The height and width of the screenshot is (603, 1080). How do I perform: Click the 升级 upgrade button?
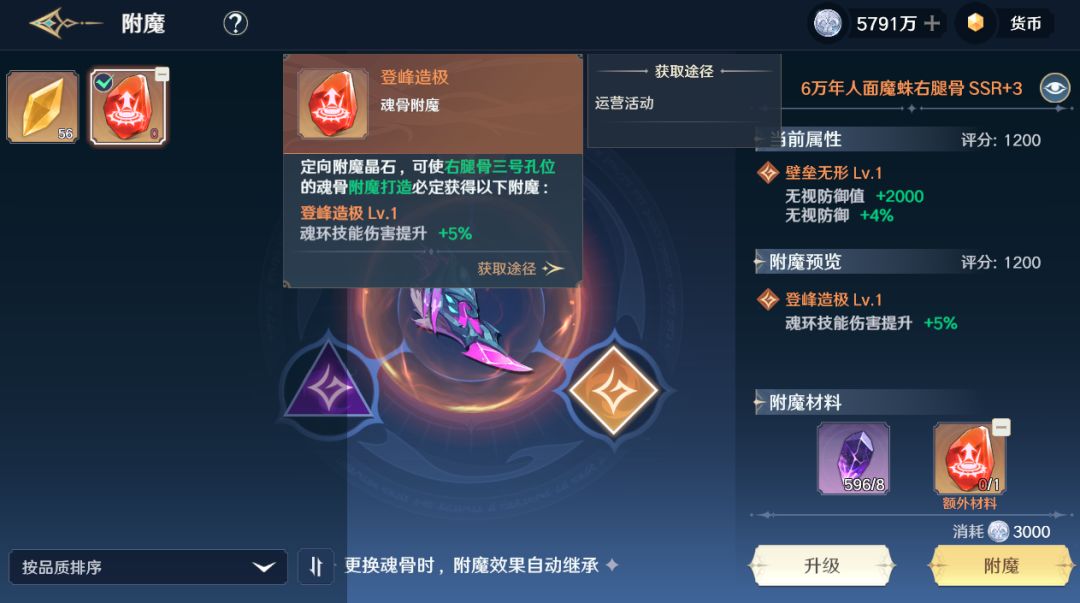coord(822,566)
